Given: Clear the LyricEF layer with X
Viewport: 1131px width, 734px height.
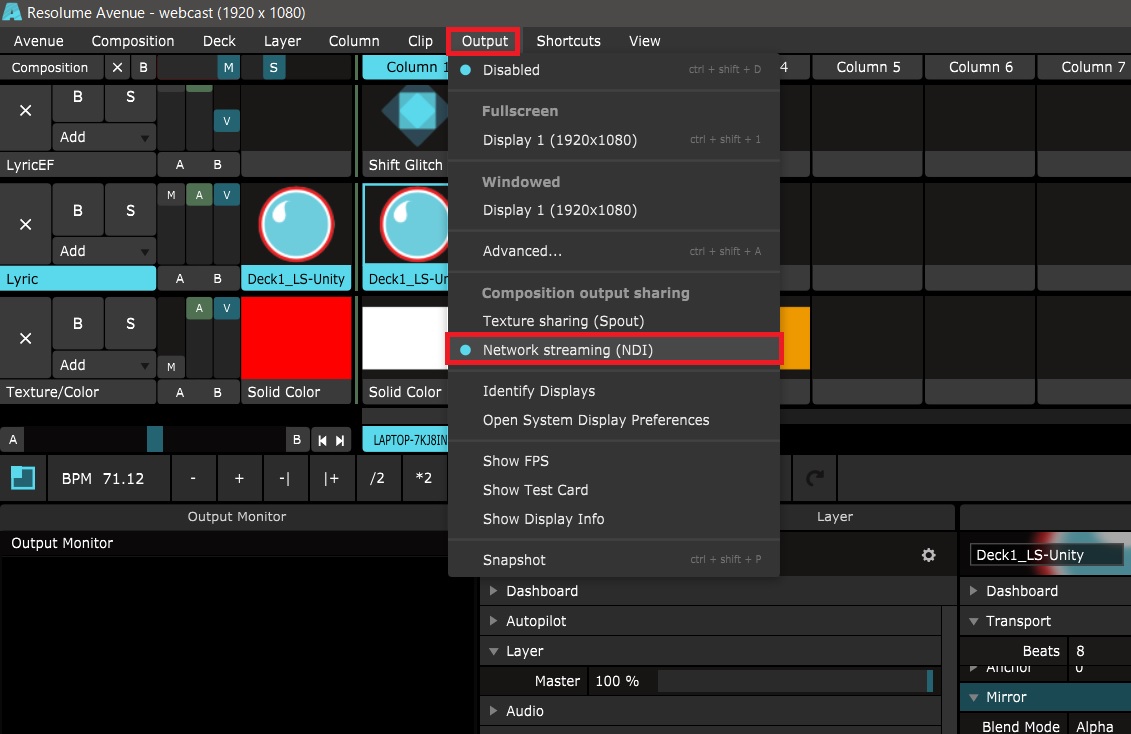Looking at the screenshot, I should [25, 110].
